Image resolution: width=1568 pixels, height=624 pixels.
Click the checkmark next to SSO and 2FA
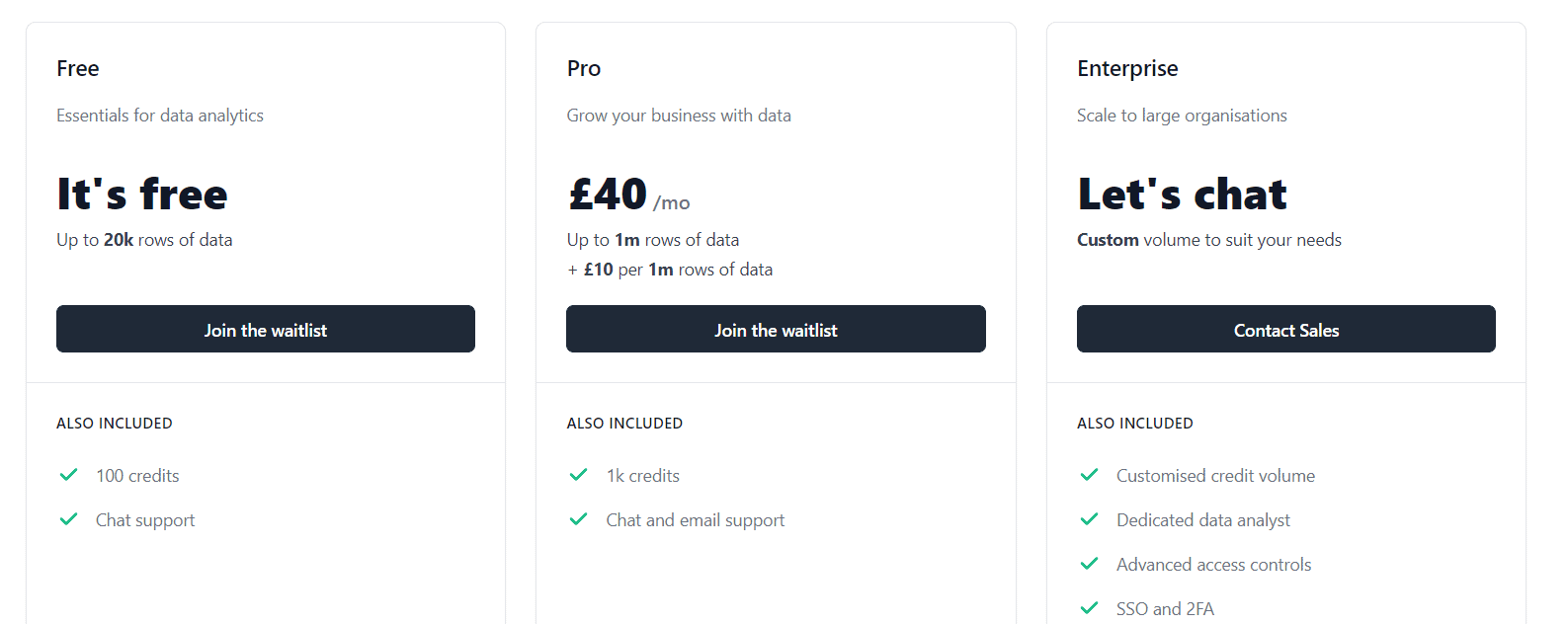pos(1089,608)
